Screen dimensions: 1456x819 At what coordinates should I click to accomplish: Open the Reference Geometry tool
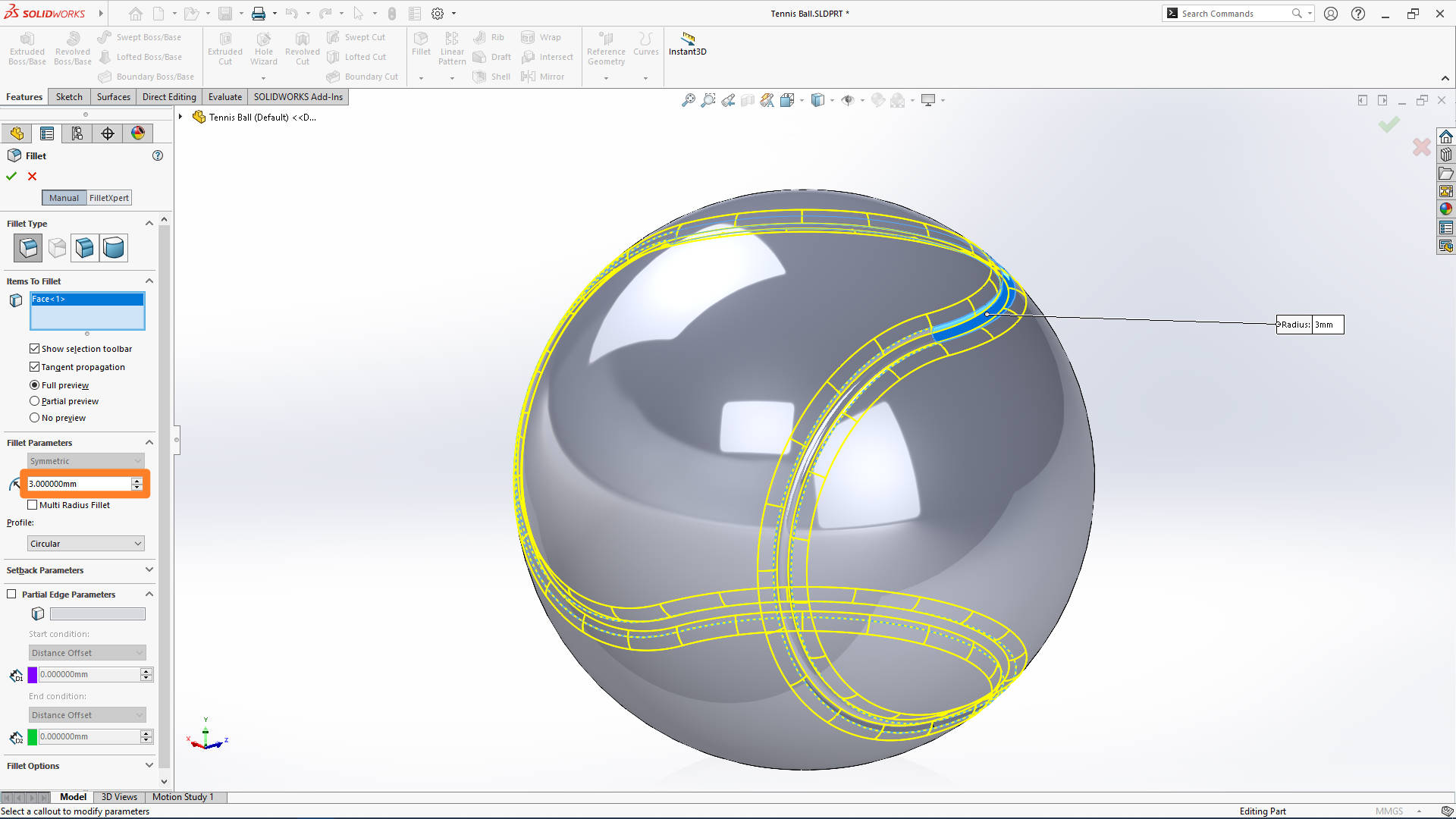pyautogui.click(x=605, y=49)
